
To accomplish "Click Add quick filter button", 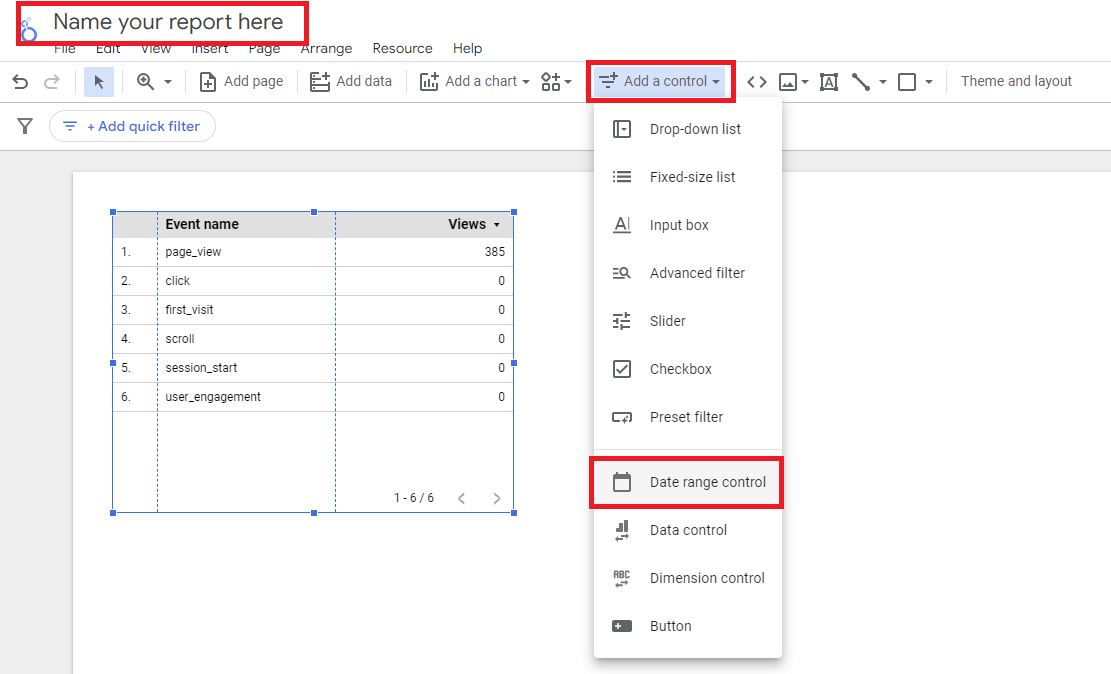I will [132, 126].
